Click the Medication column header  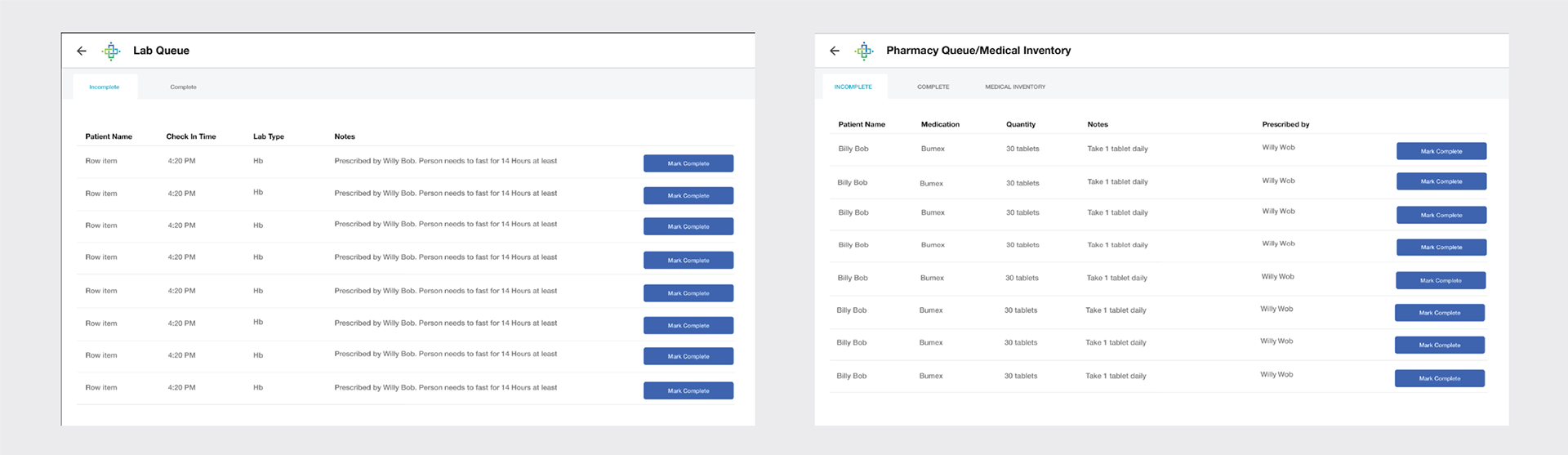coord(940,124)
